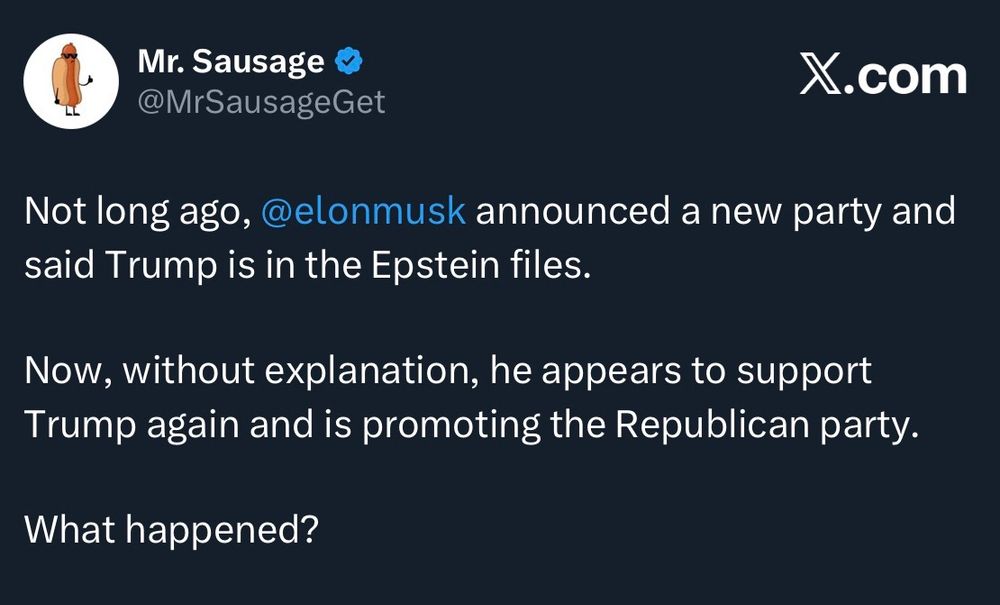Screen dimensions: 1000x605
Task: Click the word "support" in the tweet
Action: pos(805,371)
